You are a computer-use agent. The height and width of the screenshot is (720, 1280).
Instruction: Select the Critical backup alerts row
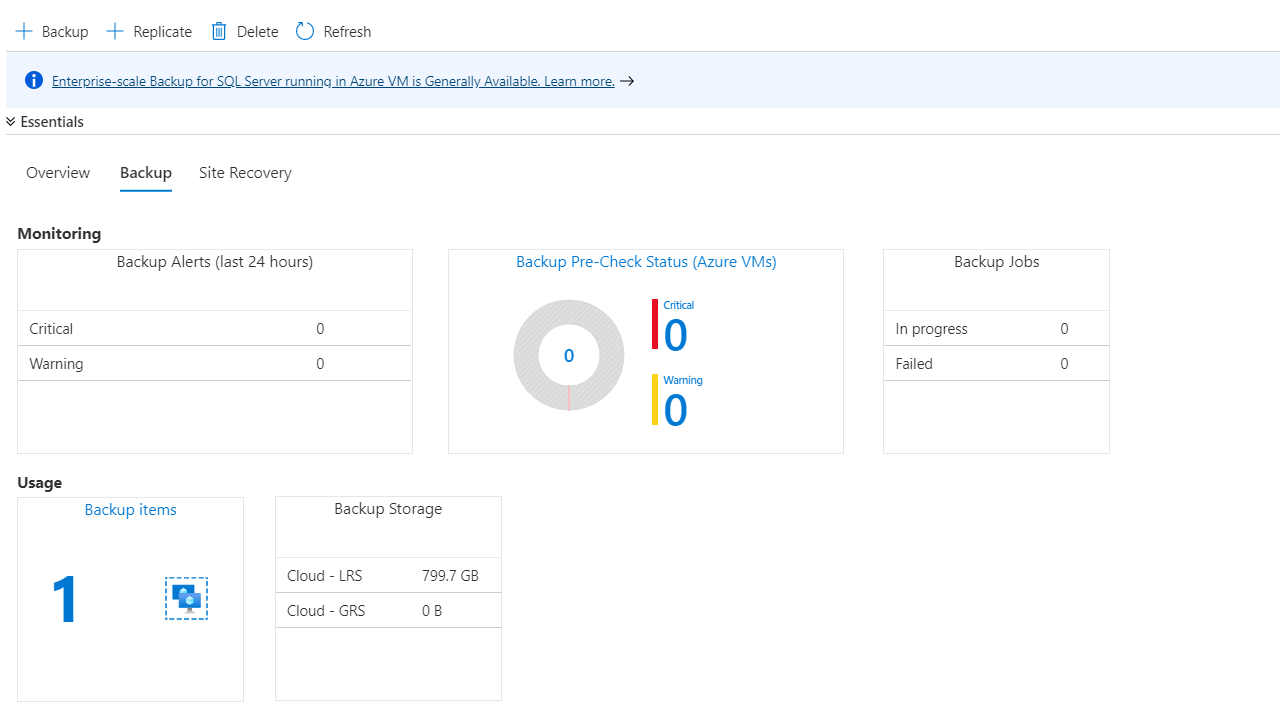215,329
